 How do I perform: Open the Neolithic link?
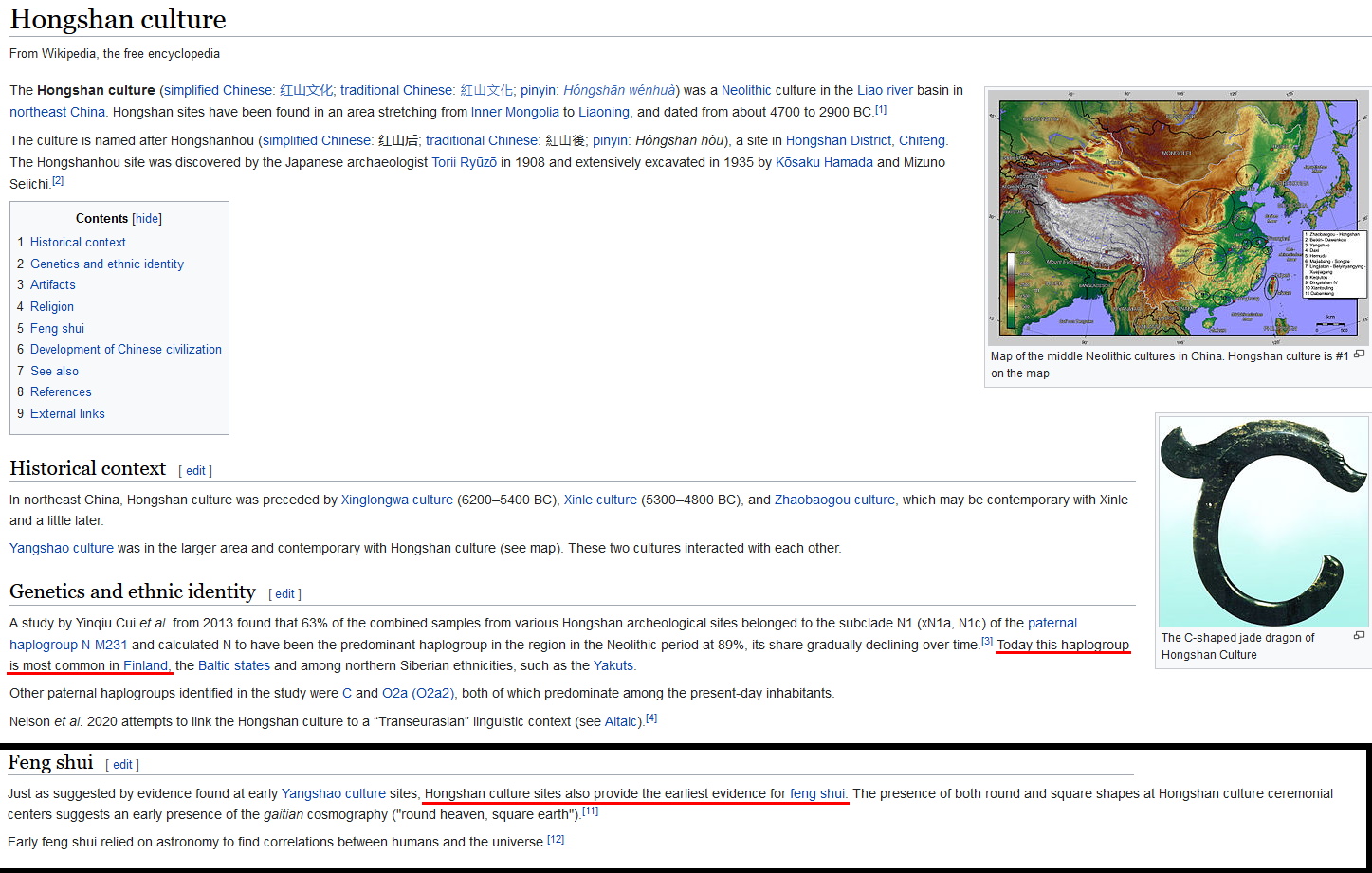[746, 91]
